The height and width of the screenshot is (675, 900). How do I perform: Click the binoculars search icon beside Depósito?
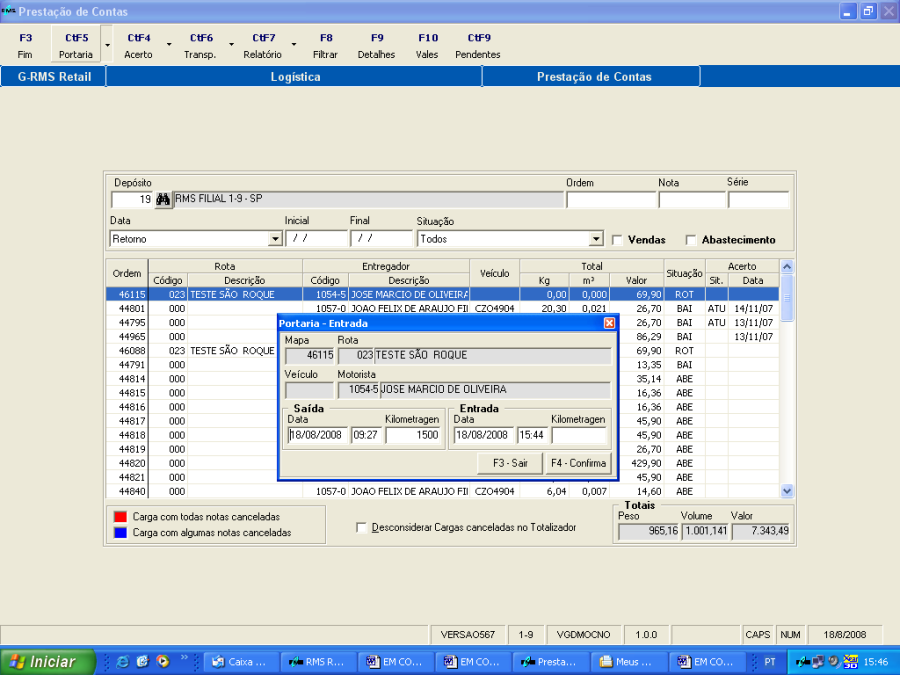click(x=163, y=199)
